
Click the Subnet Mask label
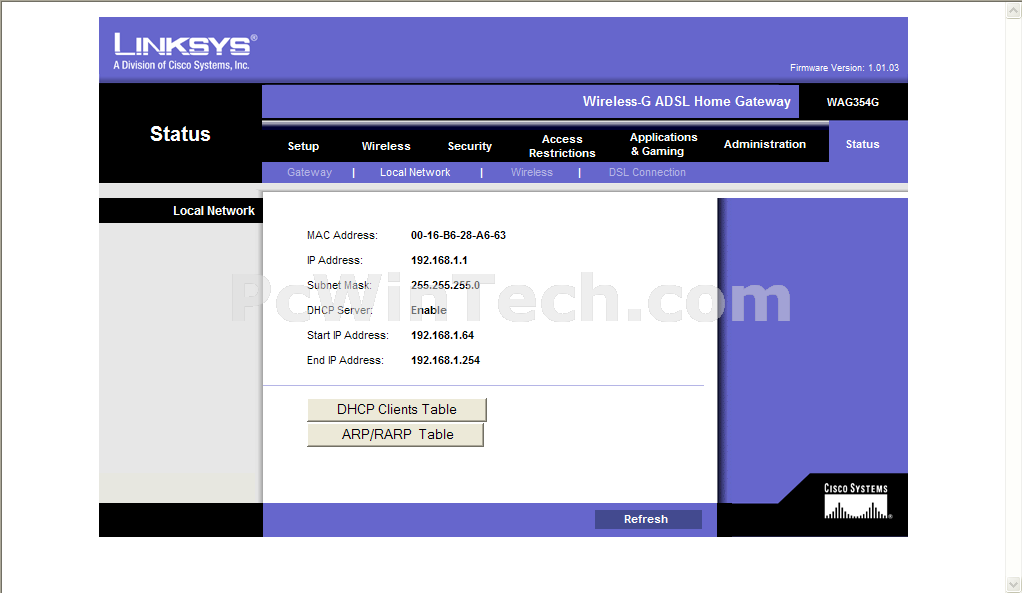(339, 285)
